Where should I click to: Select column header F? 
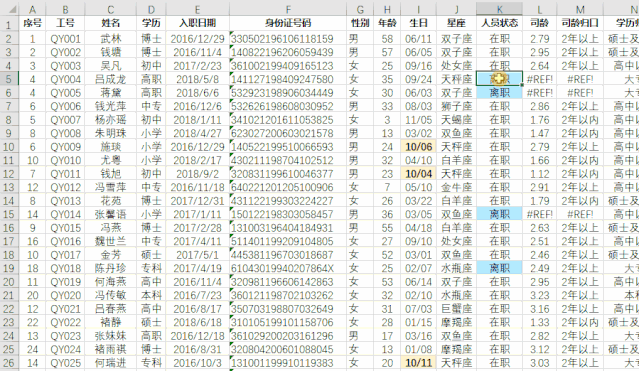click(x=288, y=9)
